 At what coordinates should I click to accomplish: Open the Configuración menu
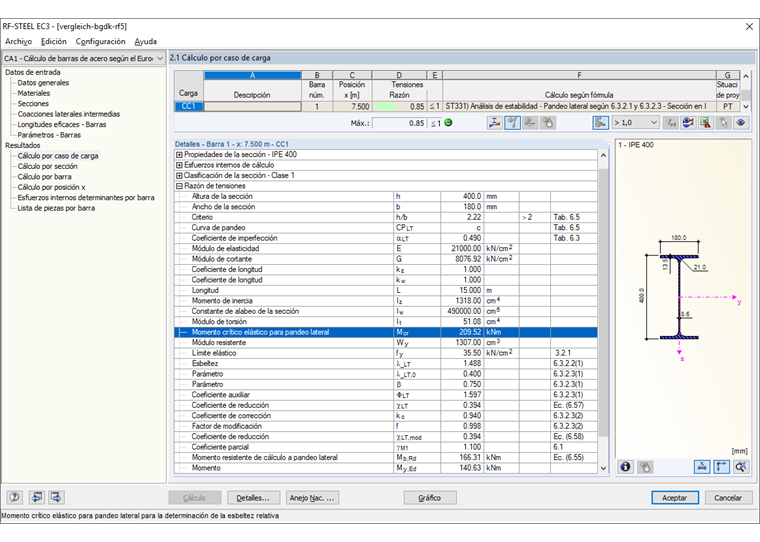[x=100, y=42]
